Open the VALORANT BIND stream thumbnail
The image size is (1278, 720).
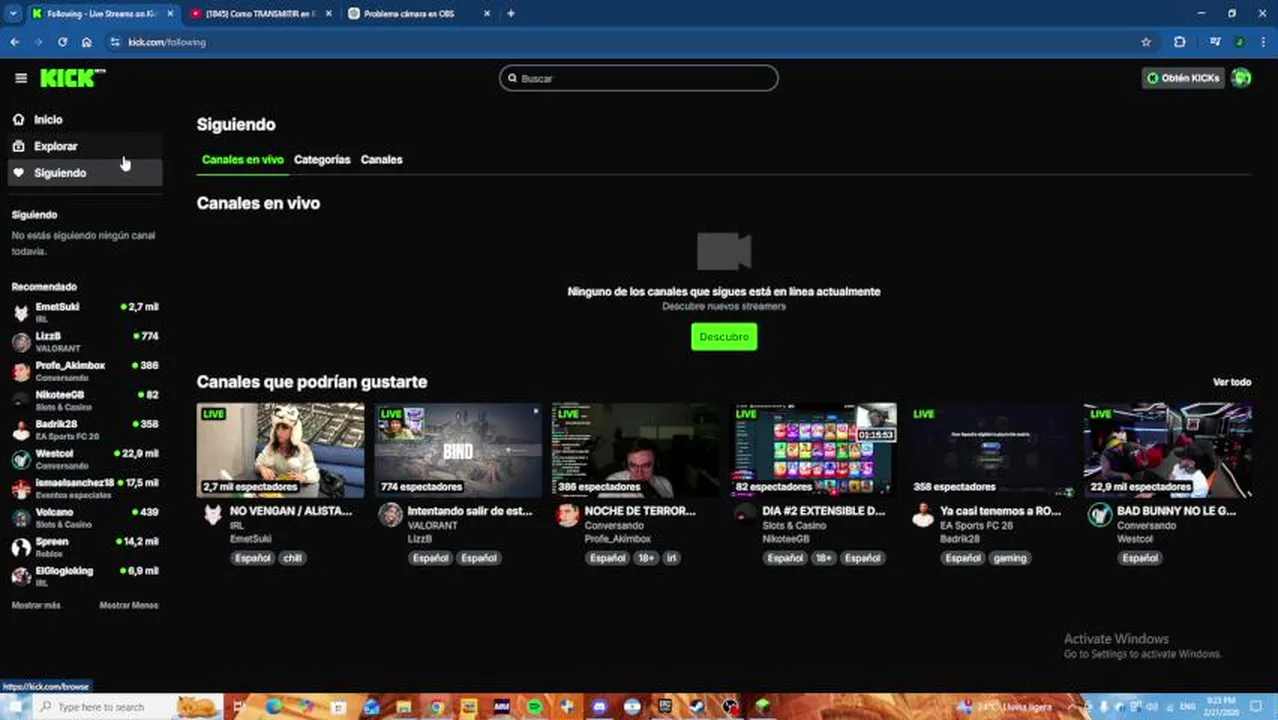(x=458, y=450)
